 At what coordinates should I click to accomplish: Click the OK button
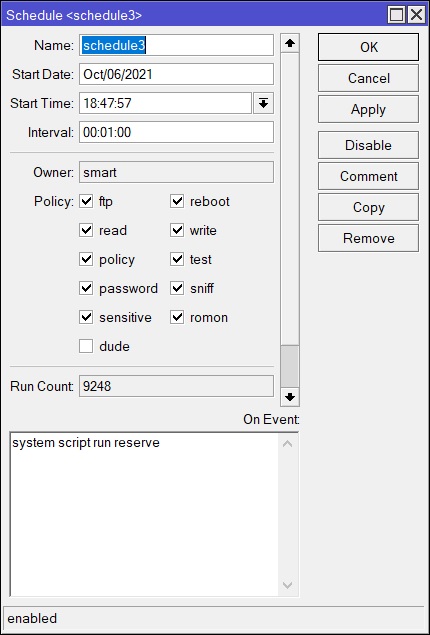[368, 47]
